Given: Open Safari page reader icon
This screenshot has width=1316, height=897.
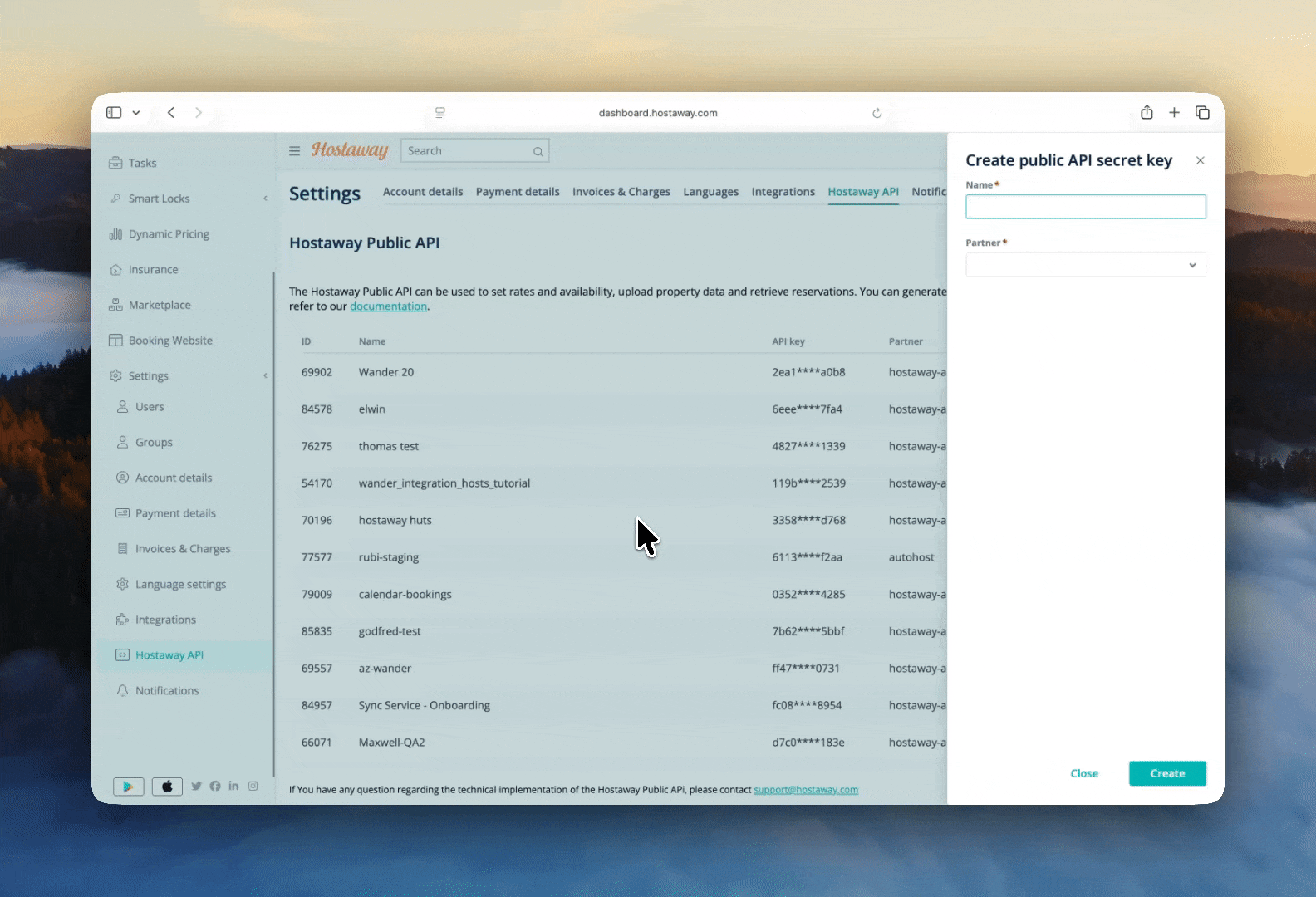Looking at the screenshot, I should [x=440, y=113].
